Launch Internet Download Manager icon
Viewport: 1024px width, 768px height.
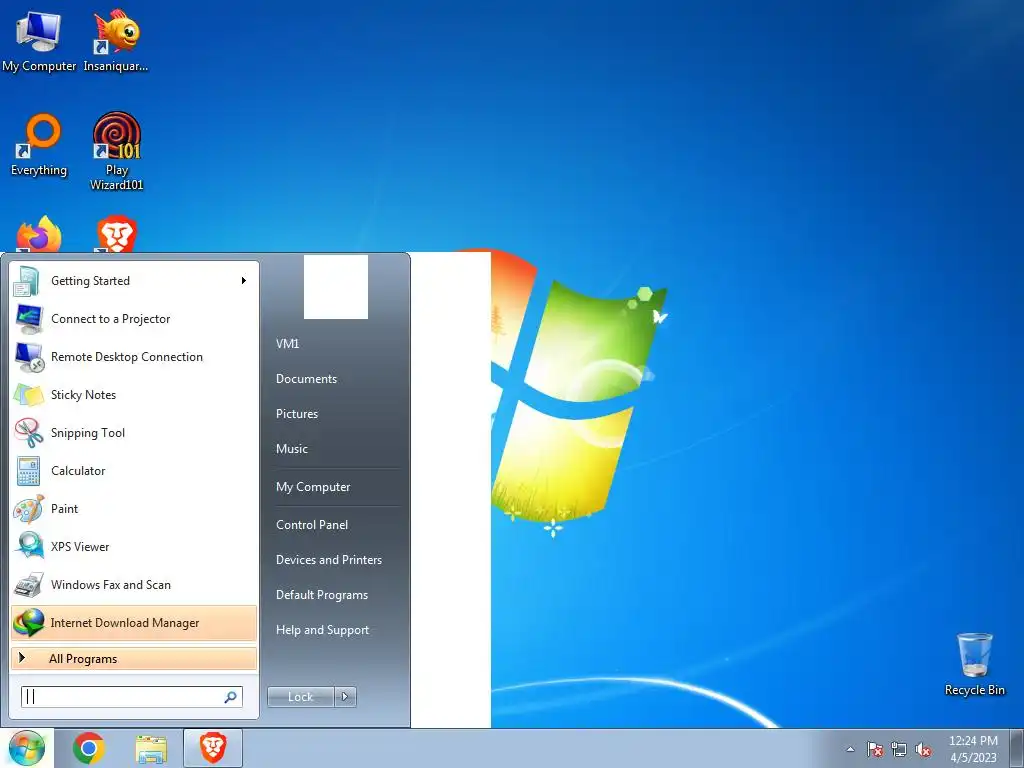tap(28, 622)
